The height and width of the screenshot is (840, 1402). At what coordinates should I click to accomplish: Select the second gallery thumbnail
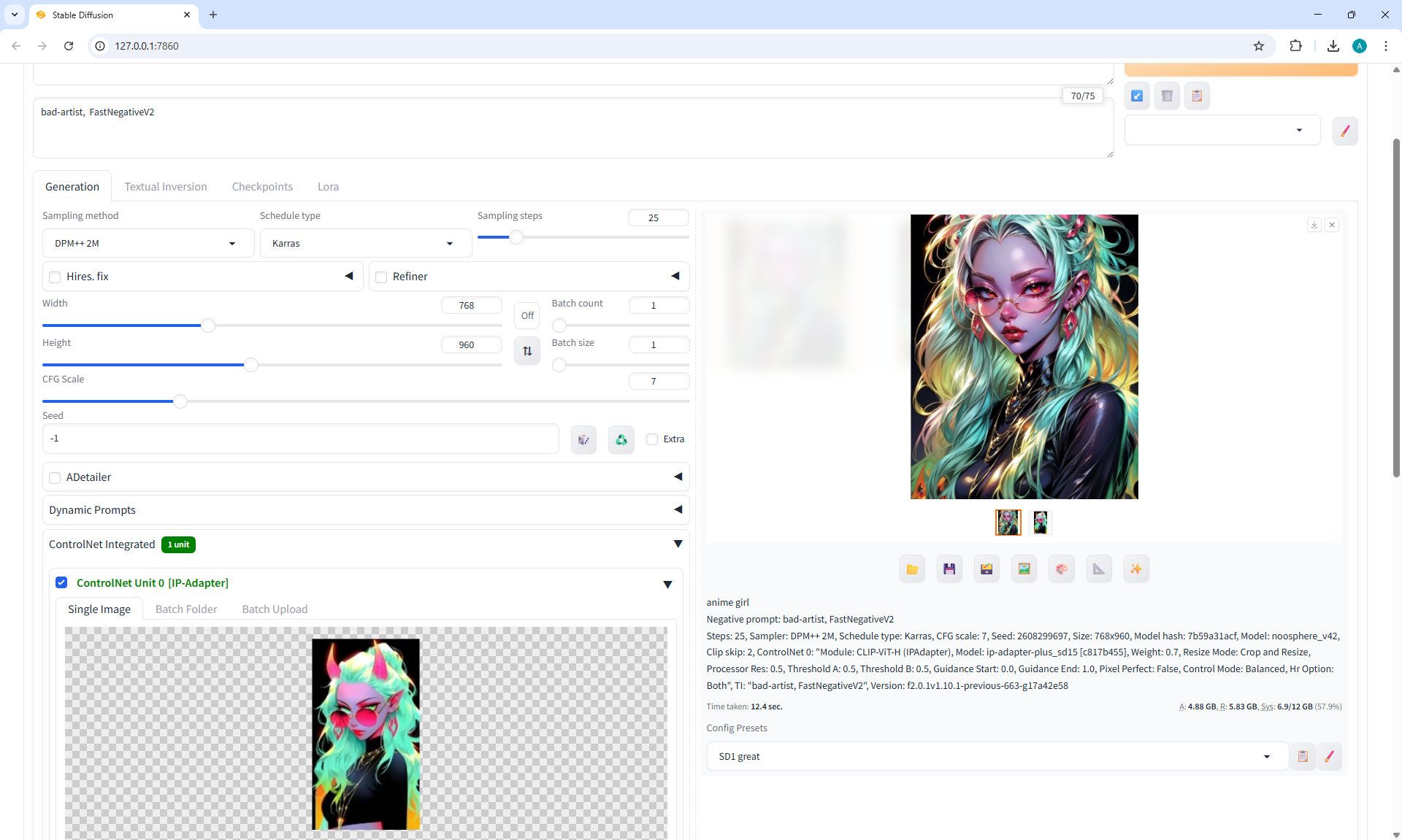click(x=1040, y=523)
